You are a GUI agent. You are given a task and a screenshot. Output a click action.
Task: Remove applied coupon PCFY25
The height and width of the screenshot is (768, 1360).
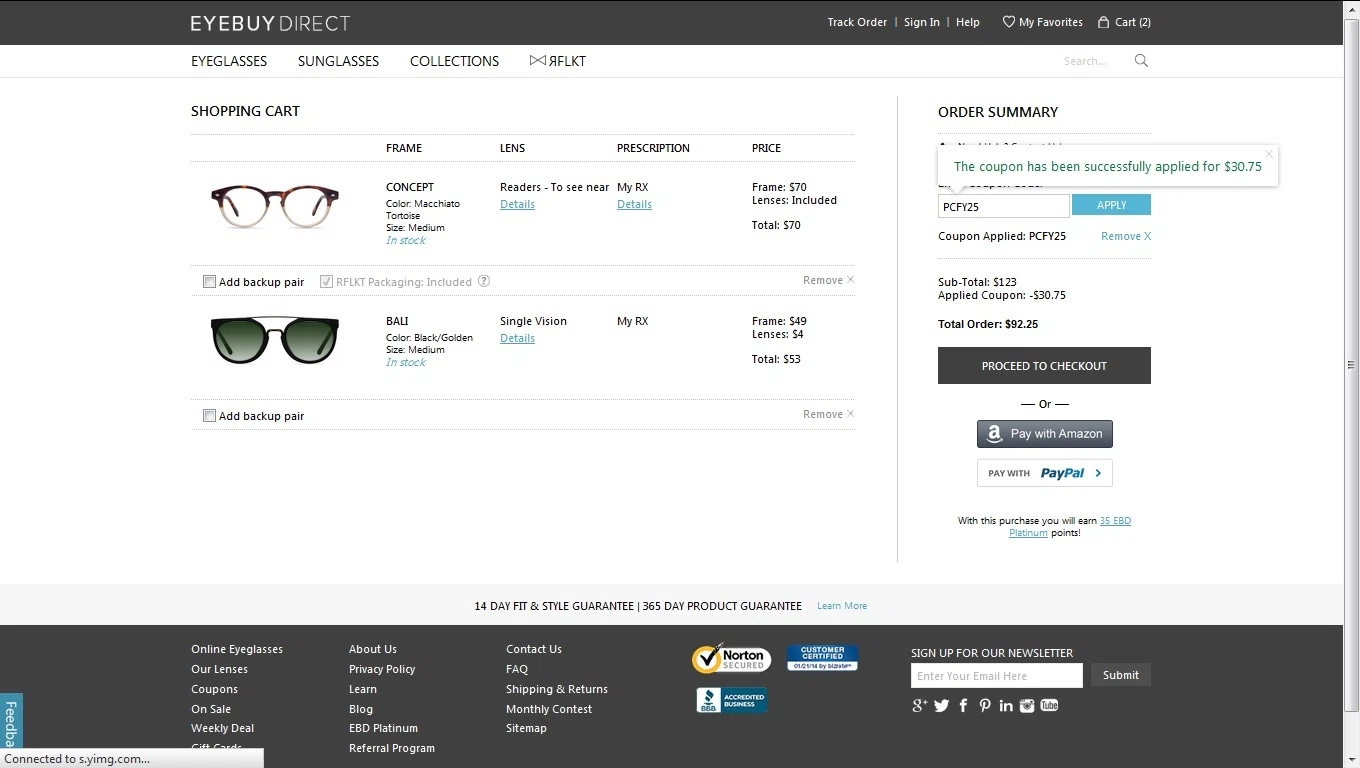tap(1126, 236)
